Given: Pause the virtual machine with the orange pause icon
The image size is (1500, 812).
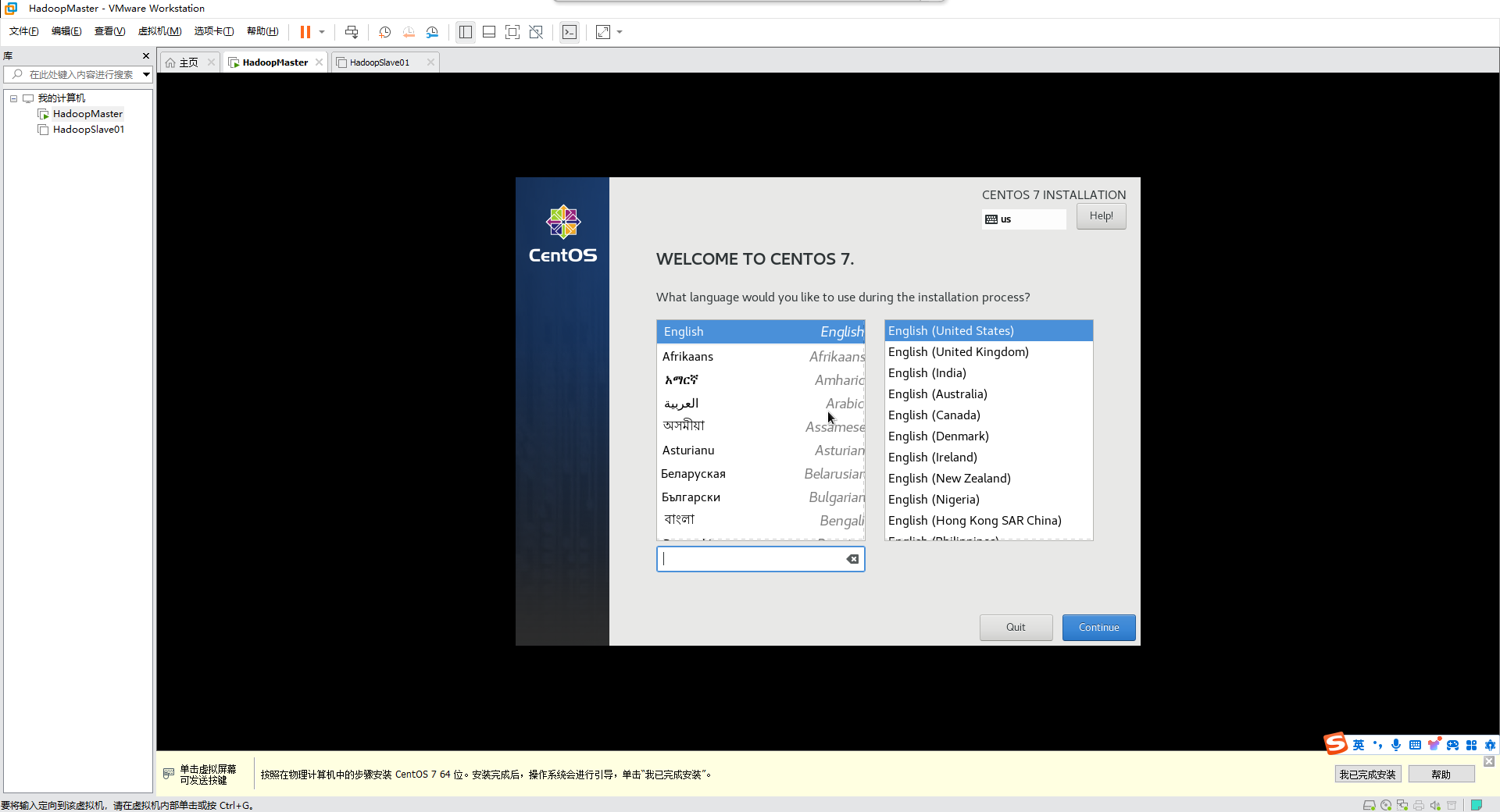Looking at the screenshot, I should point(305,32).
